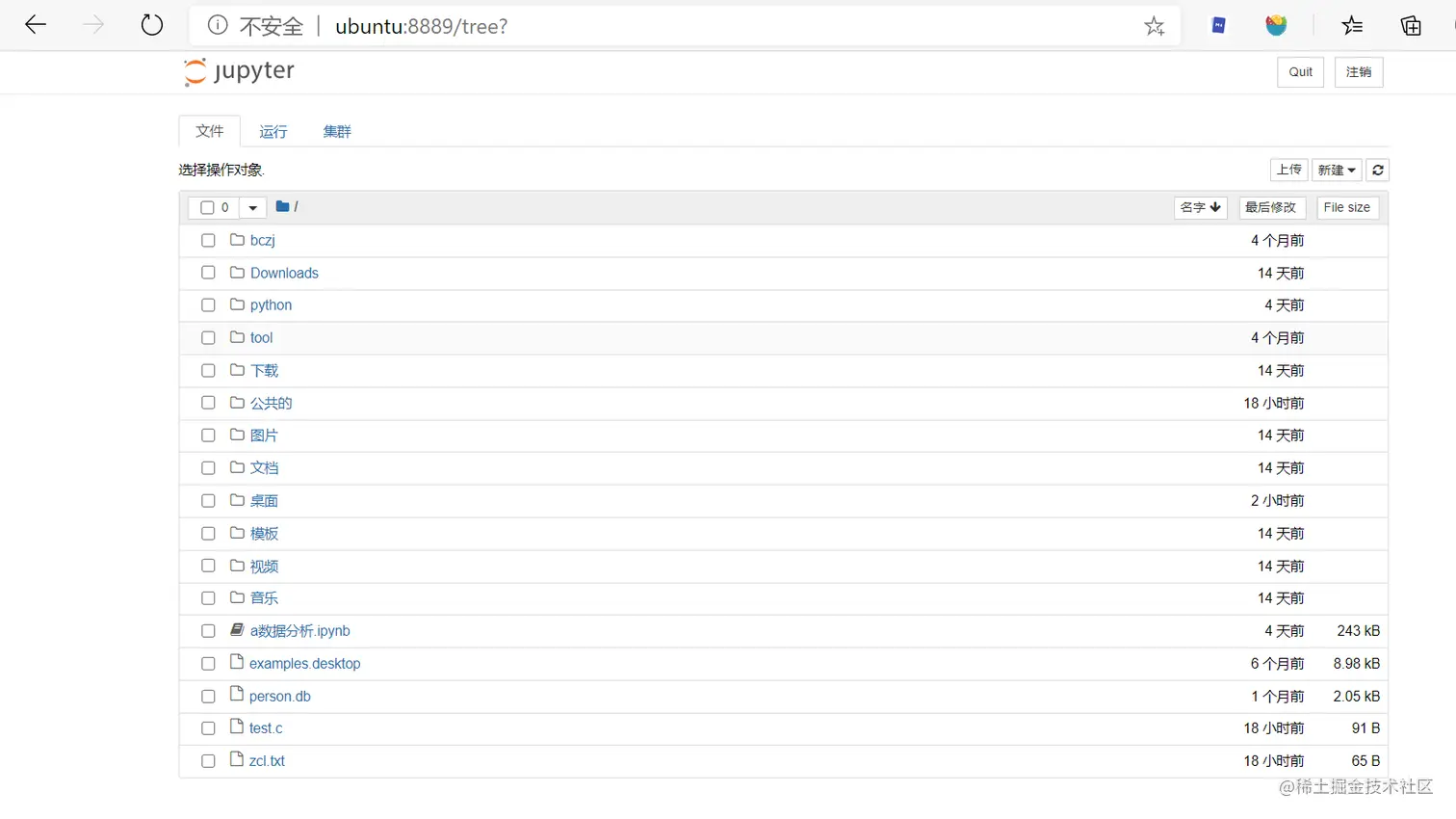Add page to favorites with star icon
The height and width of the screenshot is (819, 1456).
coord(1155,26)
